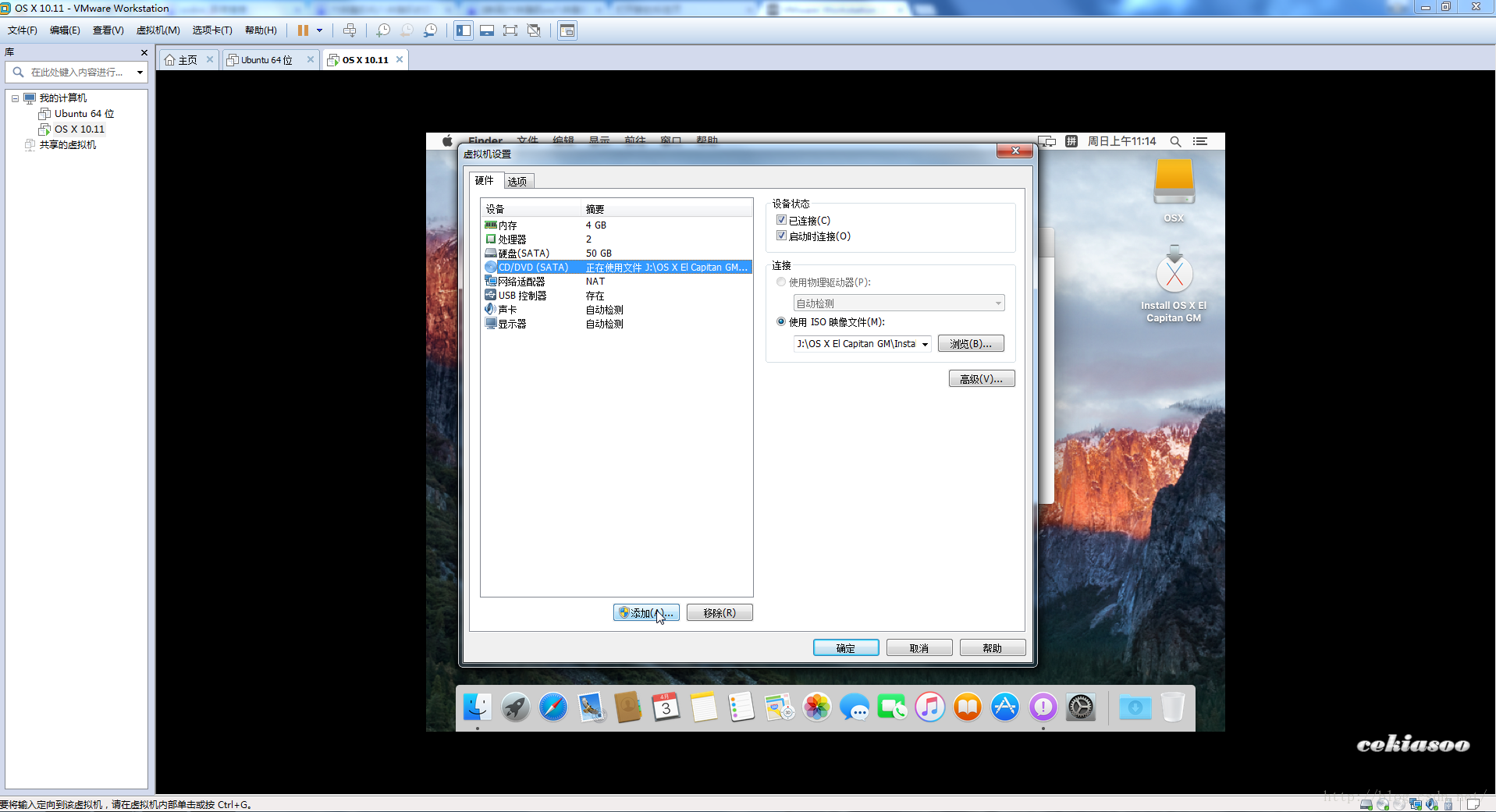The image size is (1496, 812).
Task: Toggle the library sidebar view icon
Action: pos(464,30)
